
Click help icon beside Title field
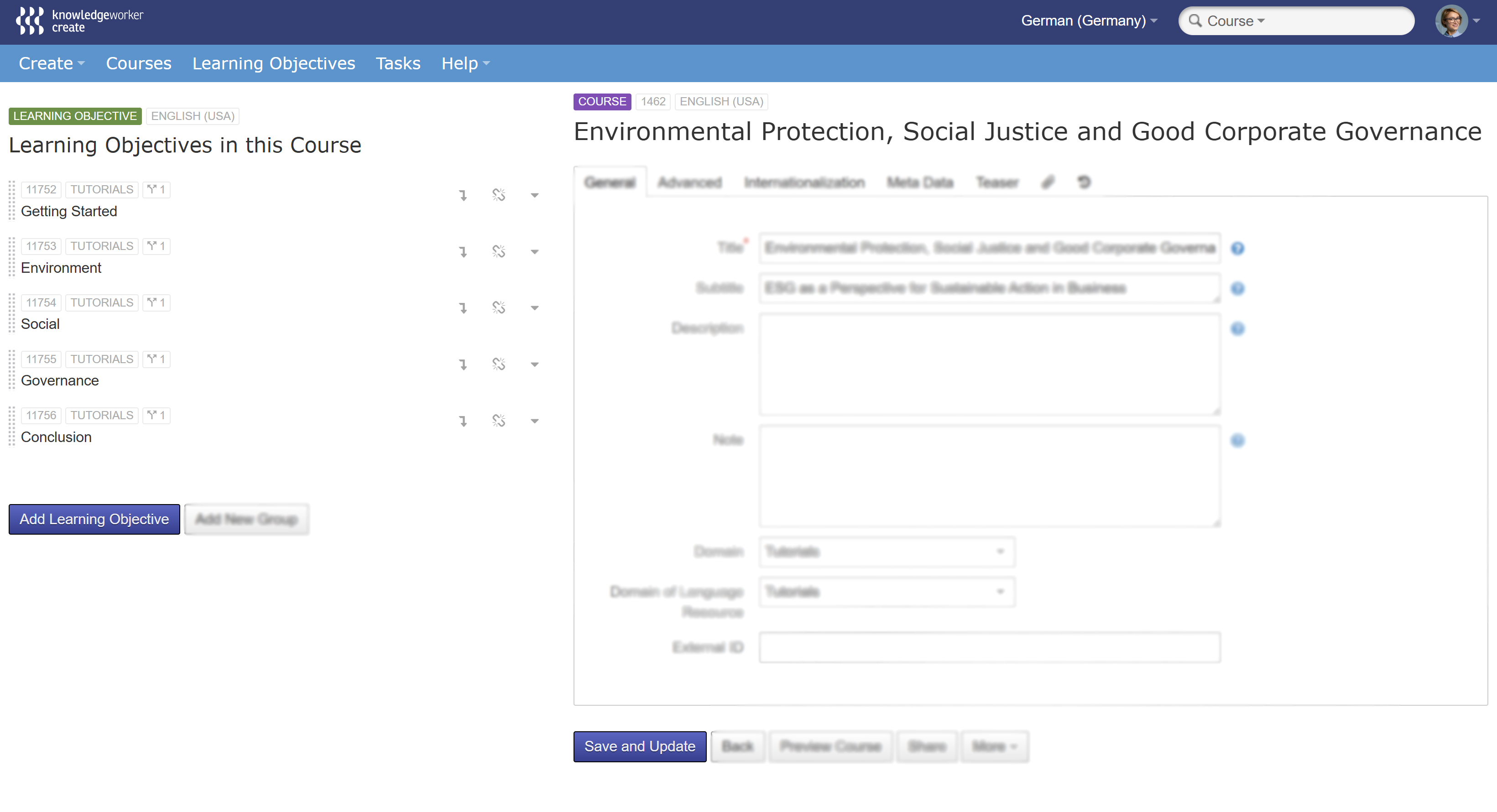(1237, 249)
